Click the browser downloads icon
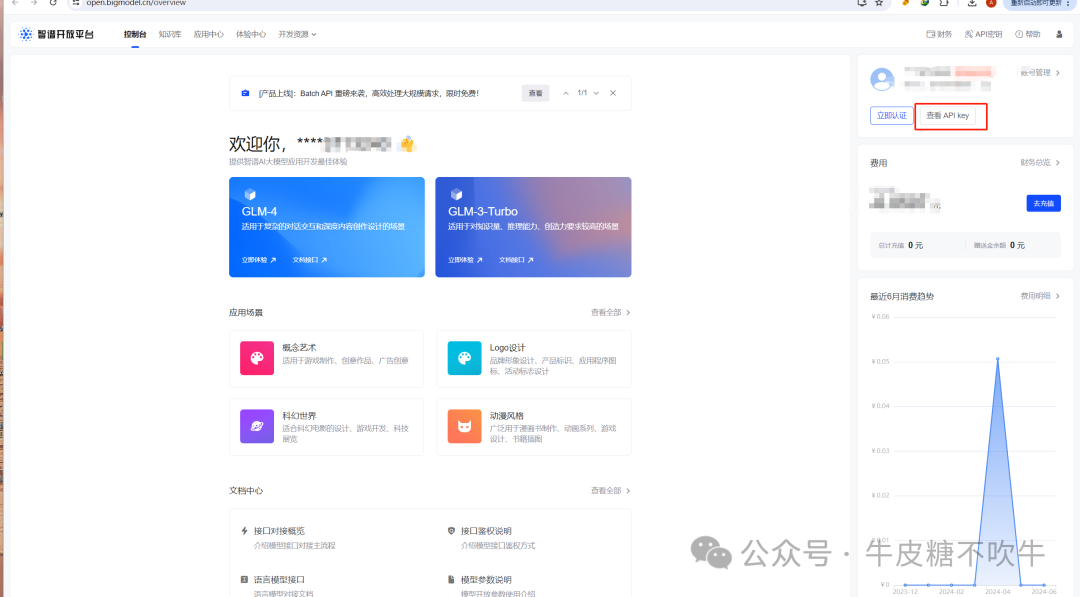Screen dimensions: 1080x597 [972, 3]
